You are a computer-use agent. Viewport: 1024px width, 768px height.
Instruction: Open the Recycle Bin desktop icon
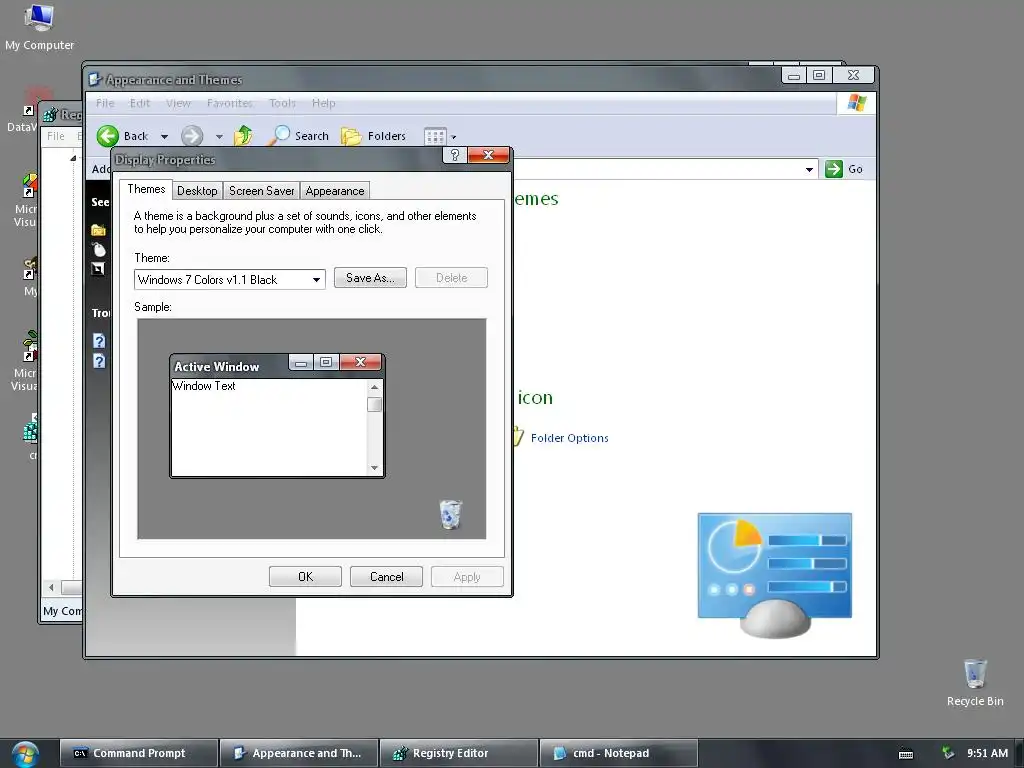pyautogui.click(x=975, y=682)
